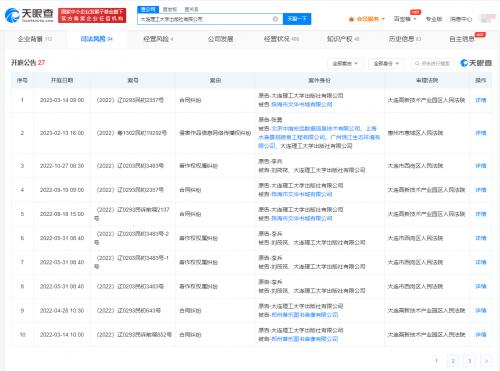Click the red official credit agency banner

click(x=92, y=15)
